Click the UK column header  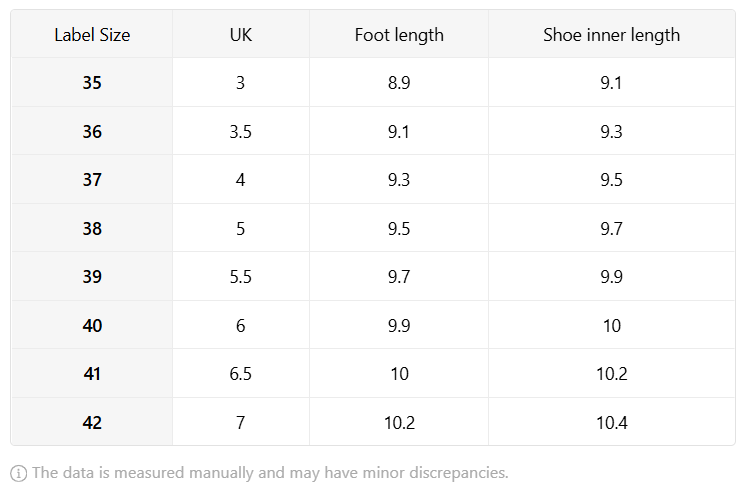(241, 35)
